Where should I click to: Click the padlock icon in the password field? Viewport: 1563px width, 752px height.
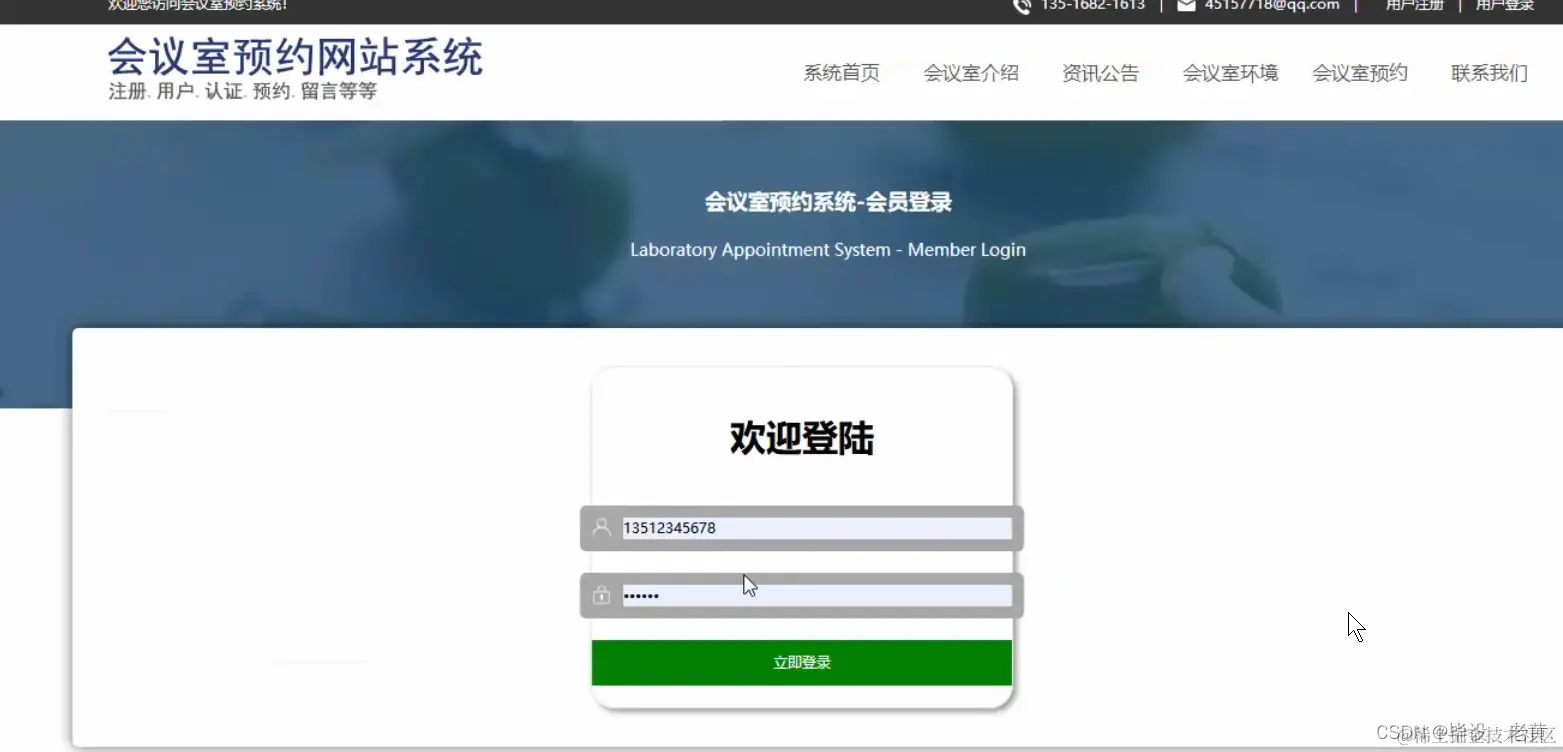[601, 595]
